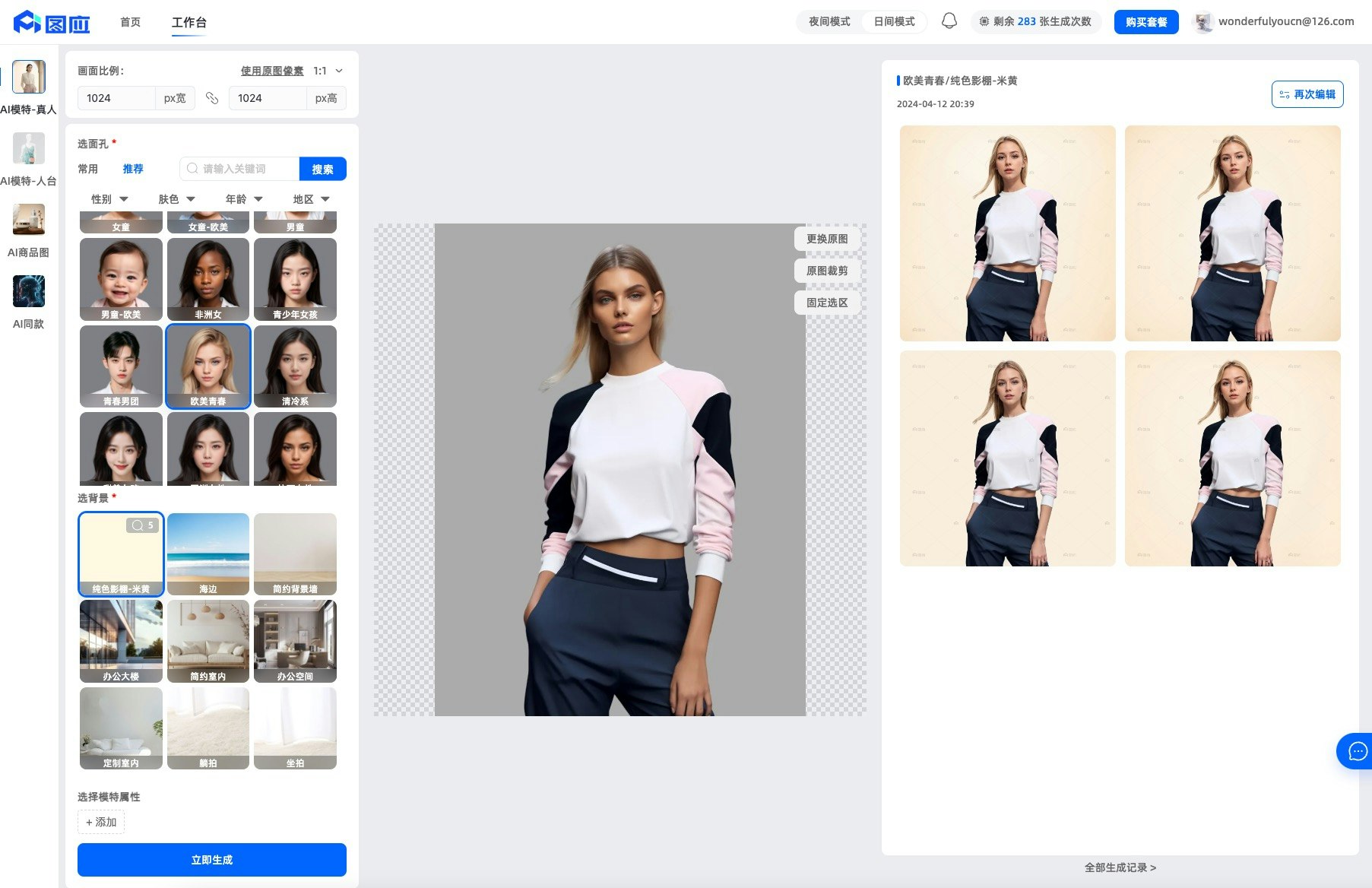The height and width of the screenshot is (888, 1372).
Task: Open 全部生成记录 link
Action: pyautogui.click(x=1120, y=867)
